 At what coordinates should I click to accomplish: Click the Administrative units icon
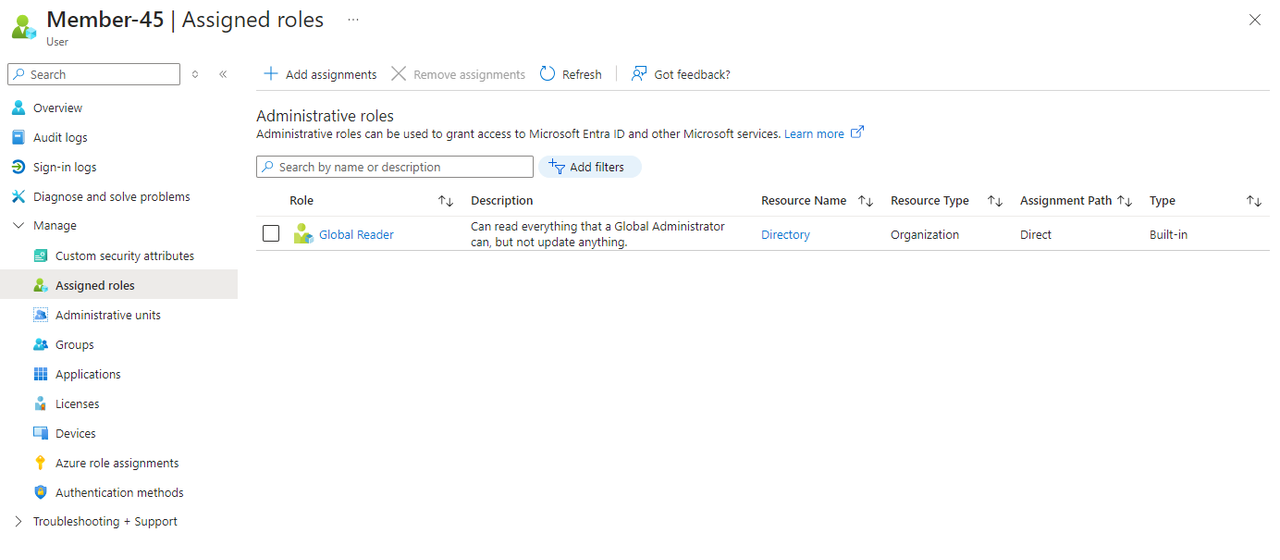click(x=40, y=315)
